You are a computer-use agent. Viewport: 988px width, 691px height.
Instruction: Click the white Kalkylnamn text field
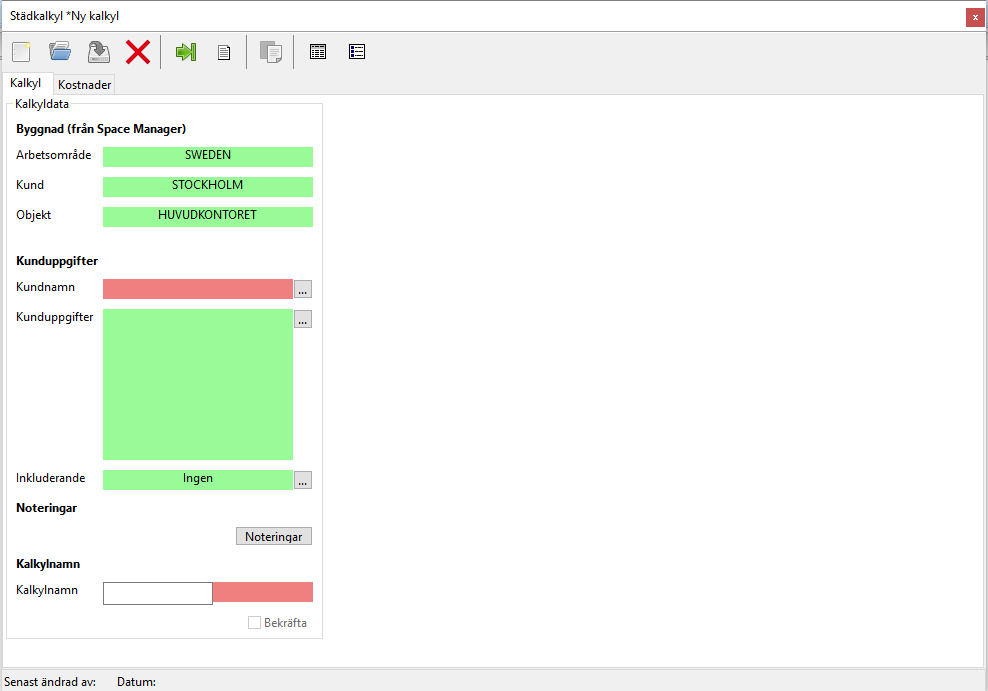coord(158,593)
